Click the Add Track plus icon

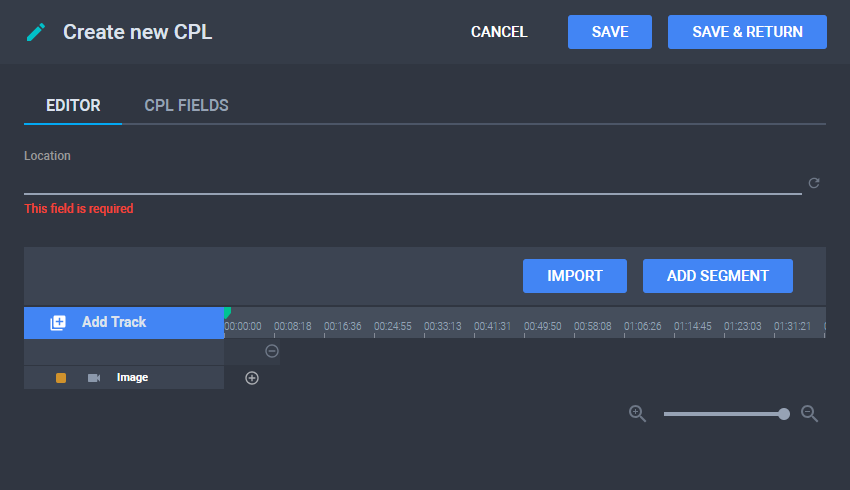(59, 322)
